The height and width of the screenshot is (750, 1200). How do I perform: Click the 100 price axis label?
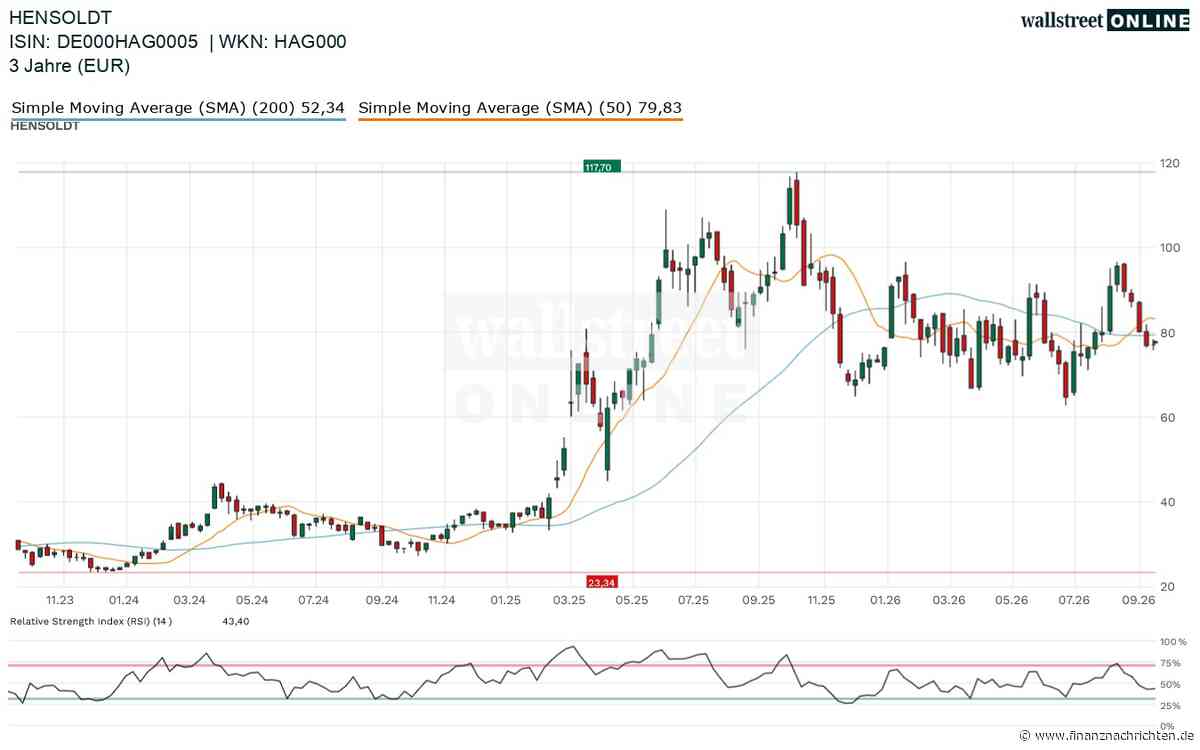coord(1170,247)
